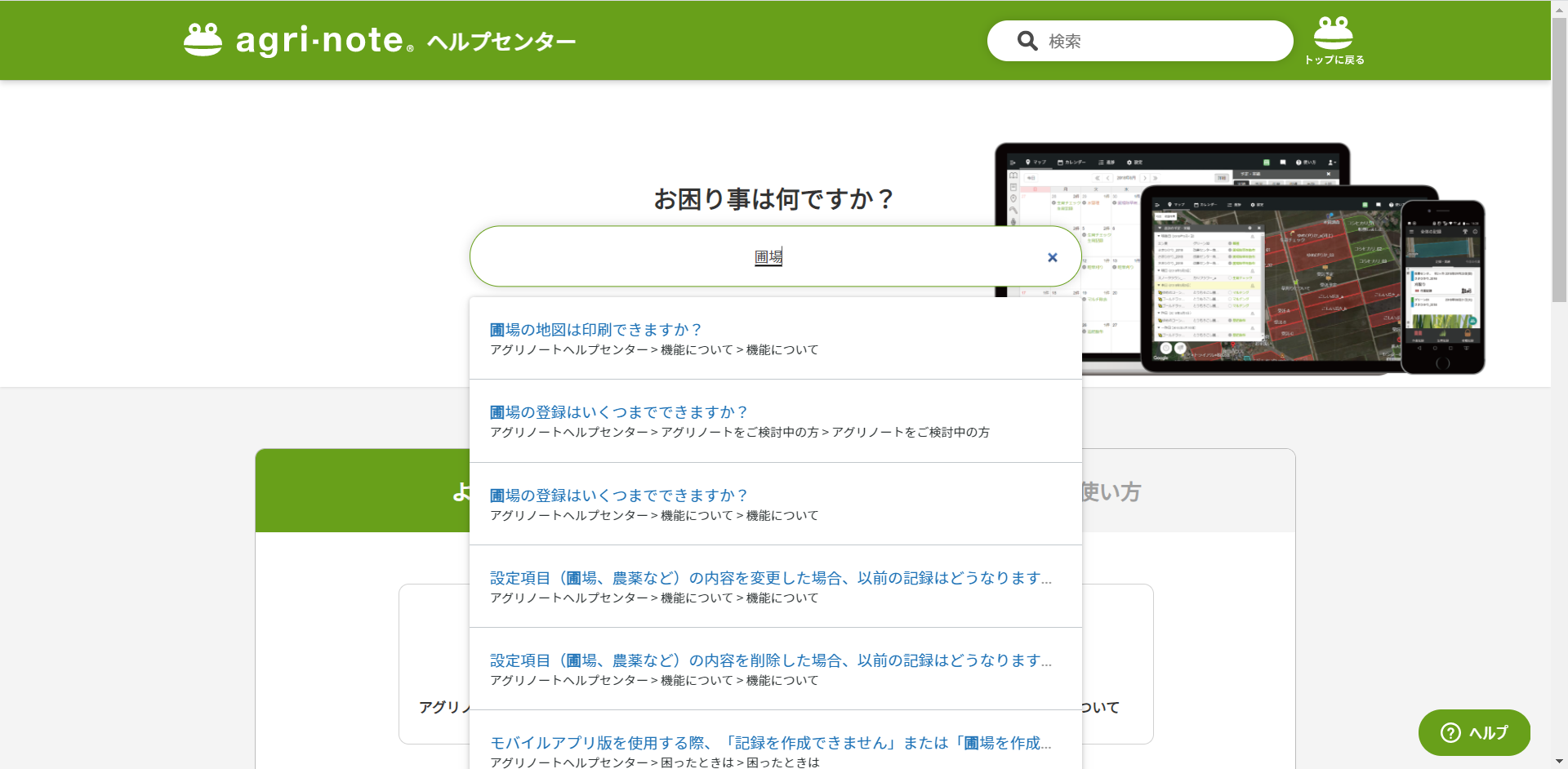Click the magnifier icon in header search
This screenshot has width=1568, height=769.
click(1027, 41)
